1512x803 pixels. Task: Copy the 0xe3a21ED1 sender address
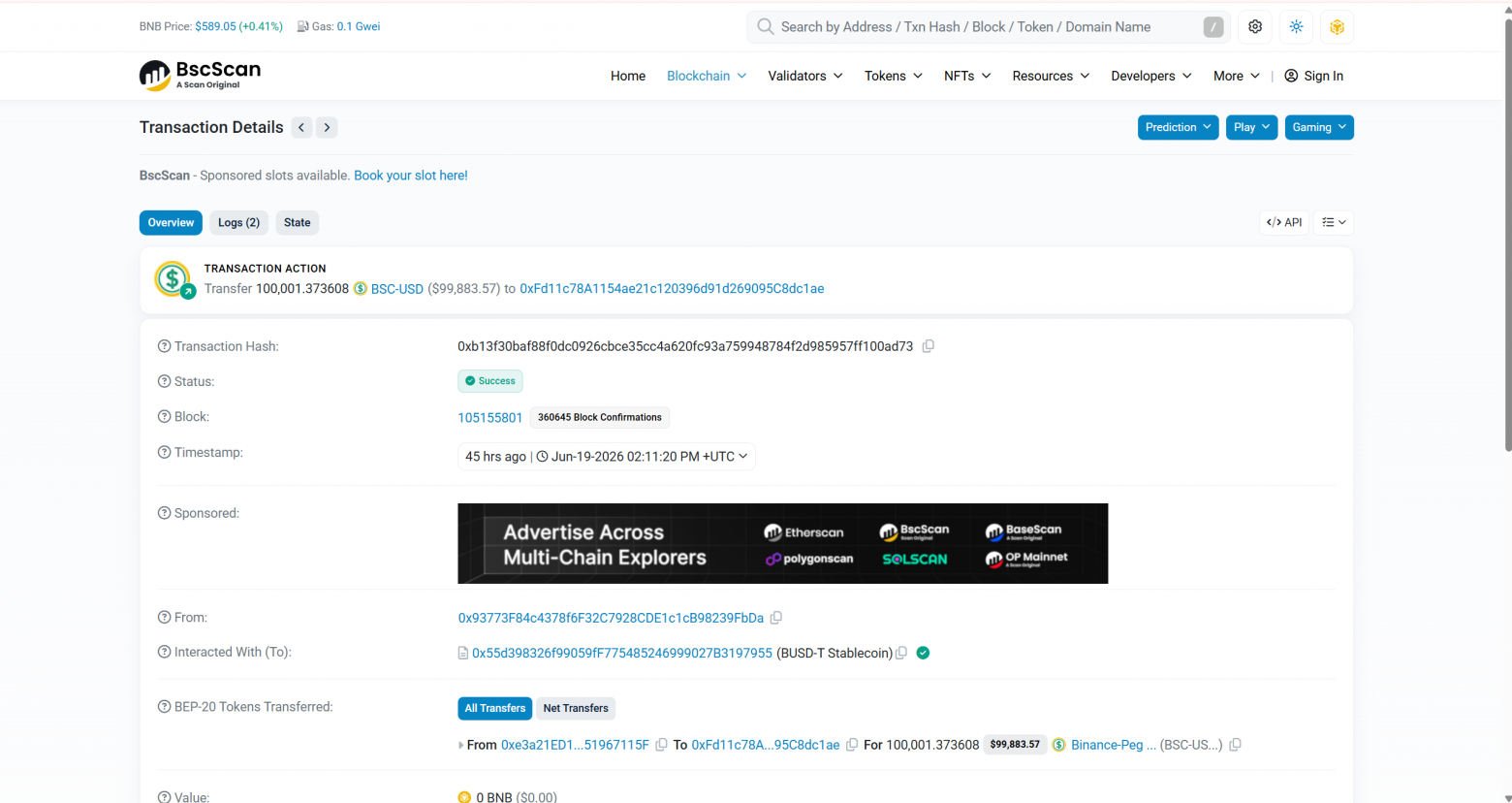coord(661,745)
